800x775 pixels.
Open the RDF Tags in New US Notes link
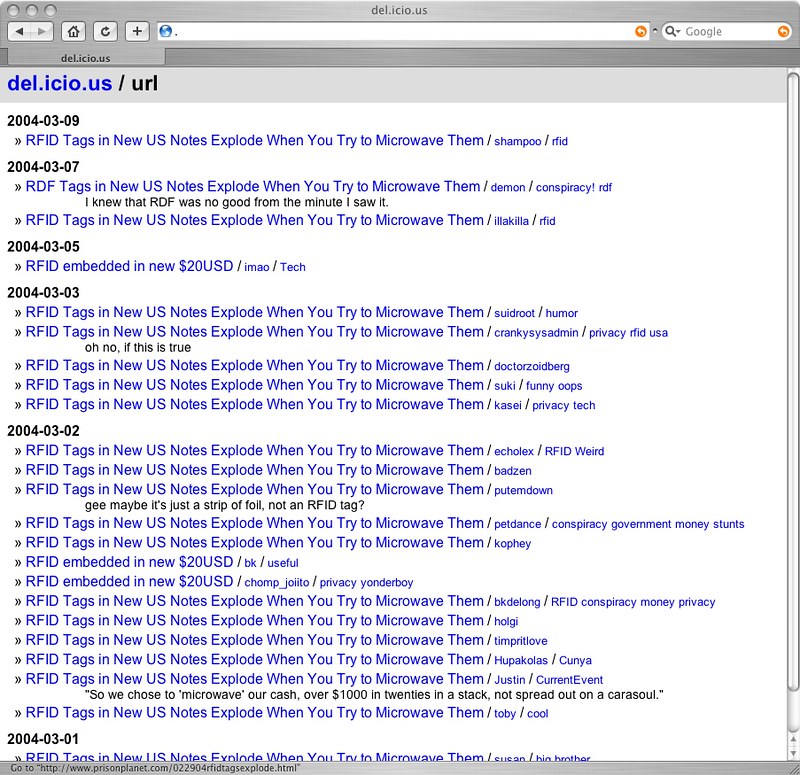[253, 186]
